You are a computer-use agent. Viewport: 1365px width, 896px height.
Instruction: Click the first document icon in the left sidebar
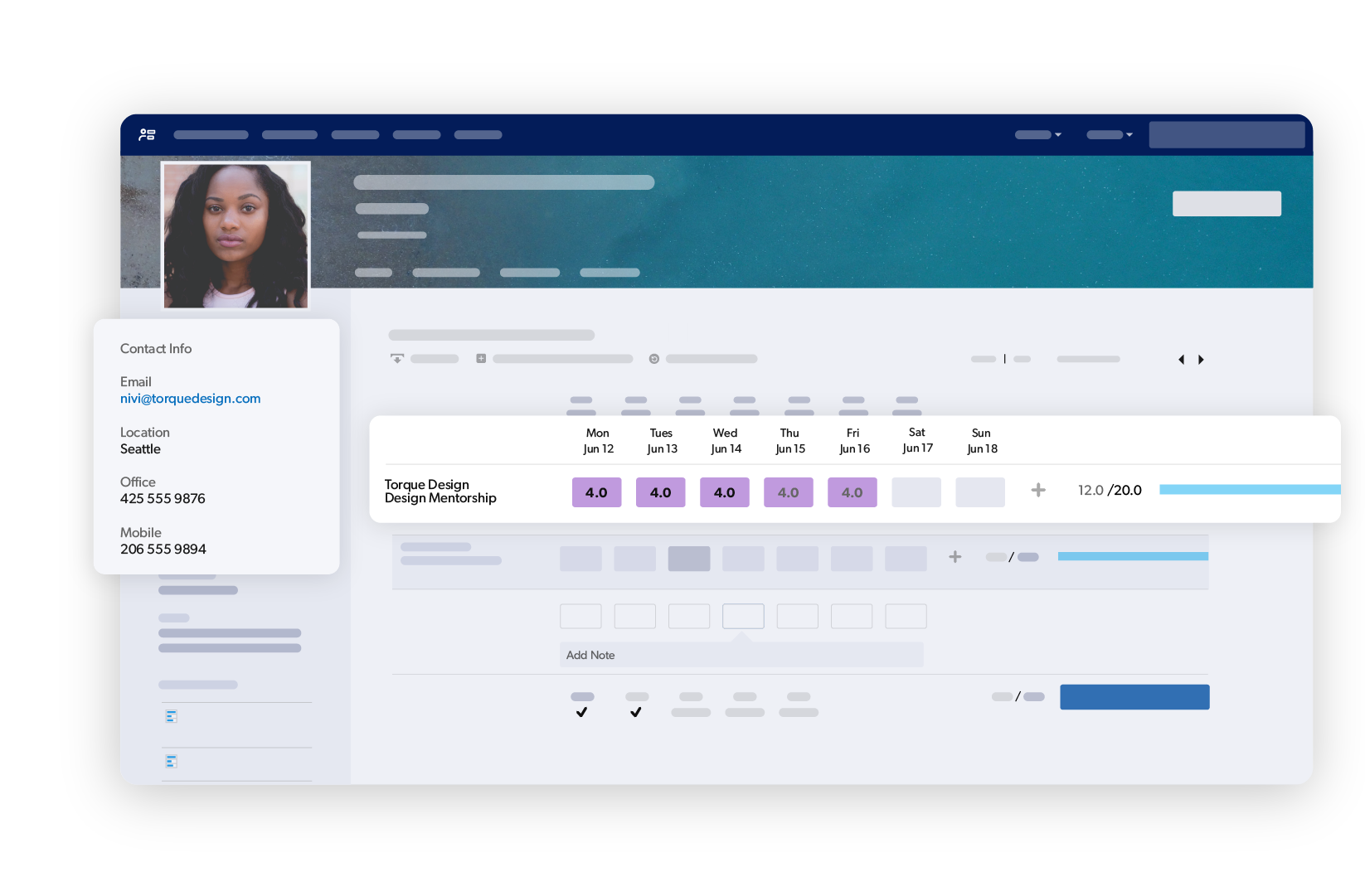[172, 715]
